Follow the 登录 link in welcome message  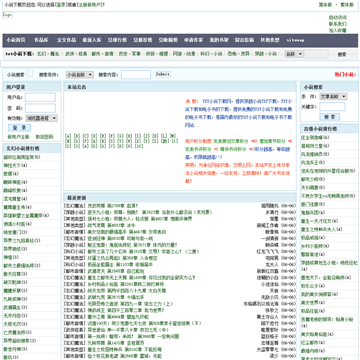point(60,5)
